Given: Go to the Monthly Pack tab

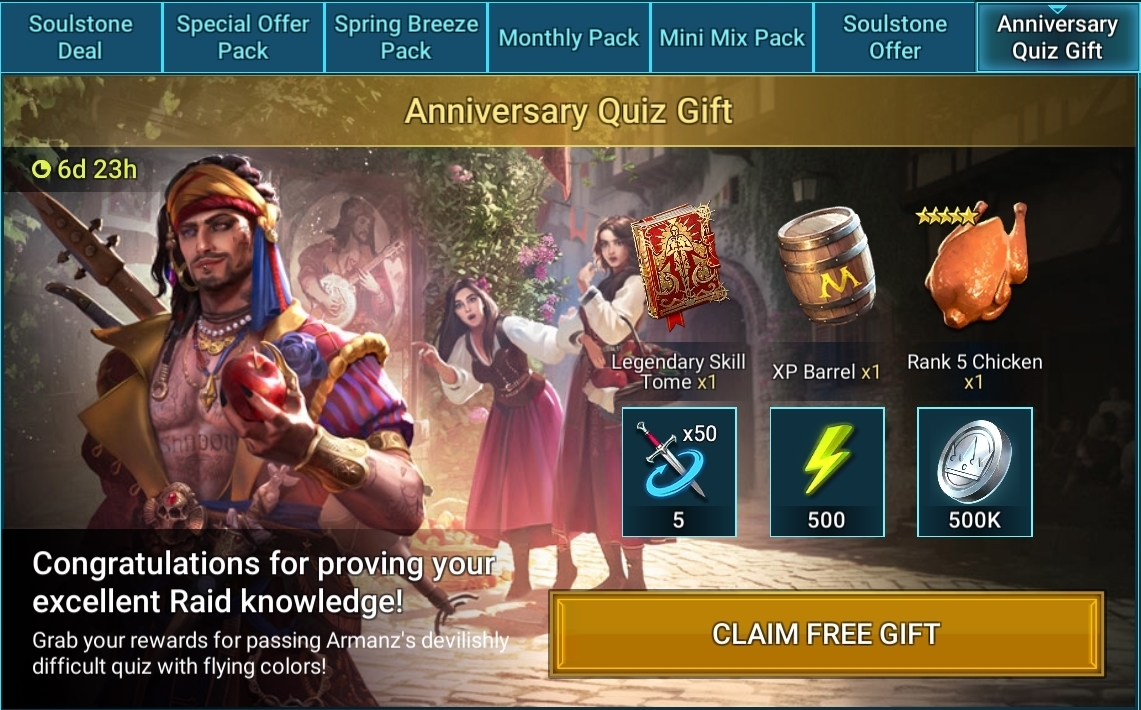Looking at the screenshot, I should 569,37.
